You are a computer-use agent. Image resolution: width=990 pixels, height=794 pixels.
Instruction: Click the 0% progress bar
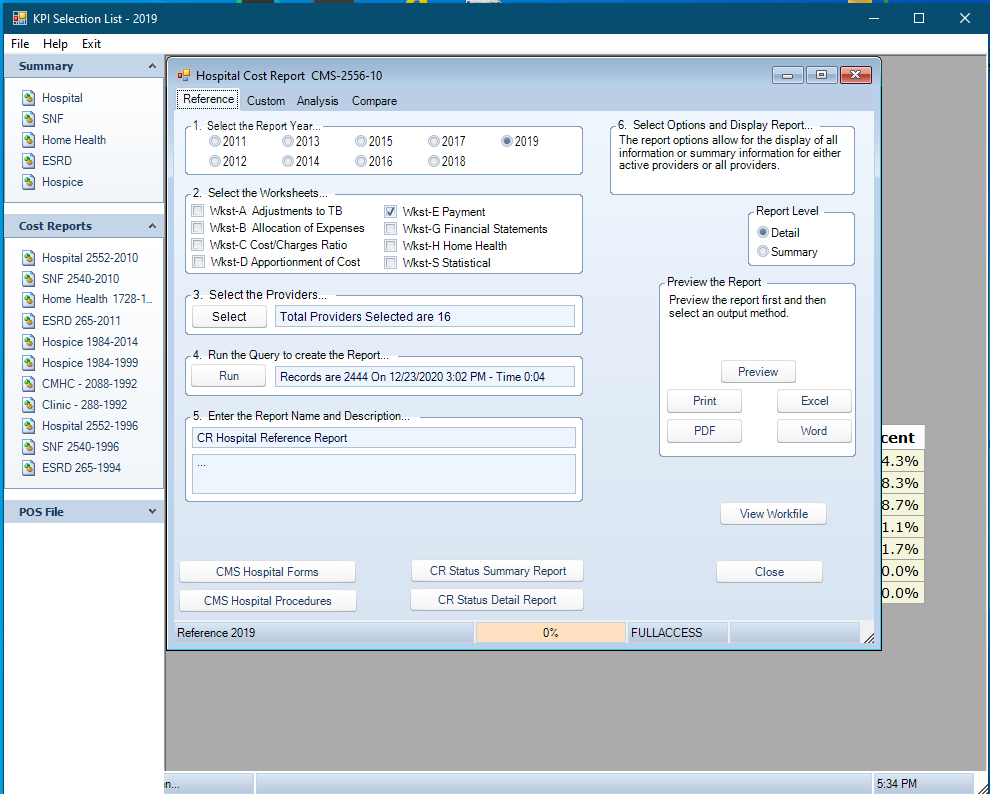(551, 632)
